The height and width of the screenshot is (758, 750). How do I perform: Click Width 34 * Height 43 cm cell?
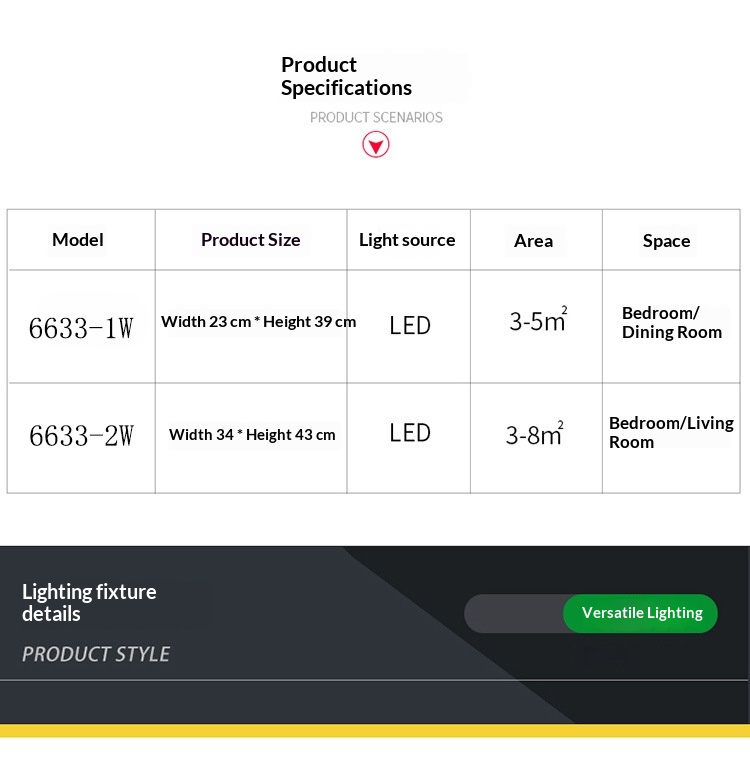coord(252,435)
